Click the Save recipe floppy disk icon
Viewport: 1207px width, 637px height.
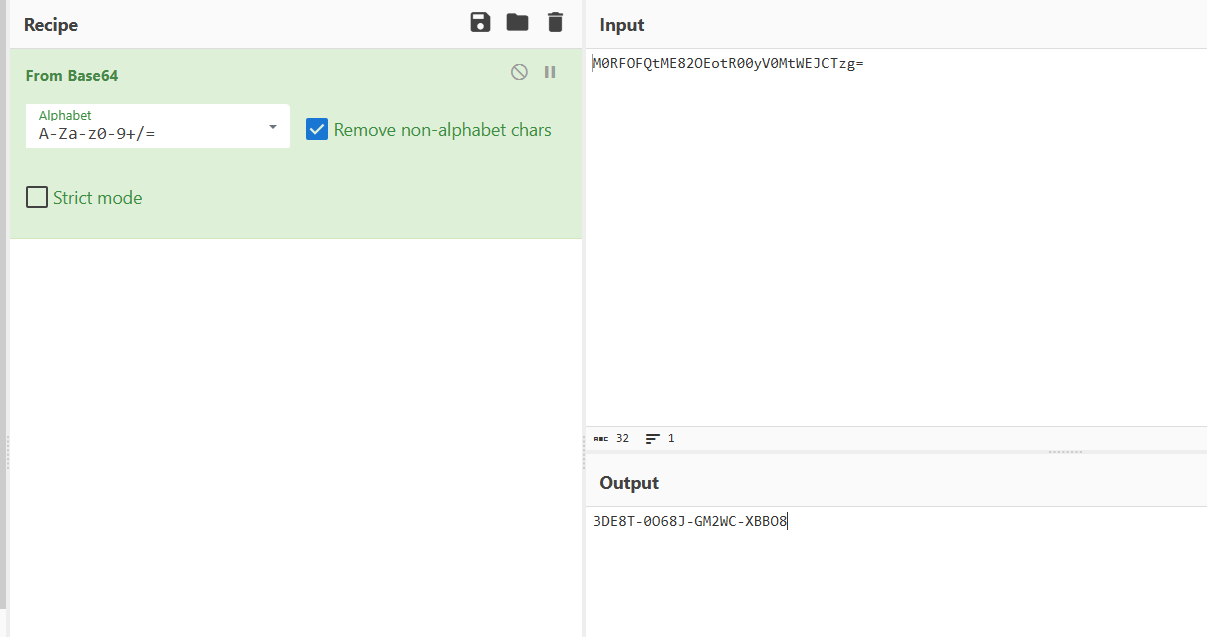[x=480, y=23]
